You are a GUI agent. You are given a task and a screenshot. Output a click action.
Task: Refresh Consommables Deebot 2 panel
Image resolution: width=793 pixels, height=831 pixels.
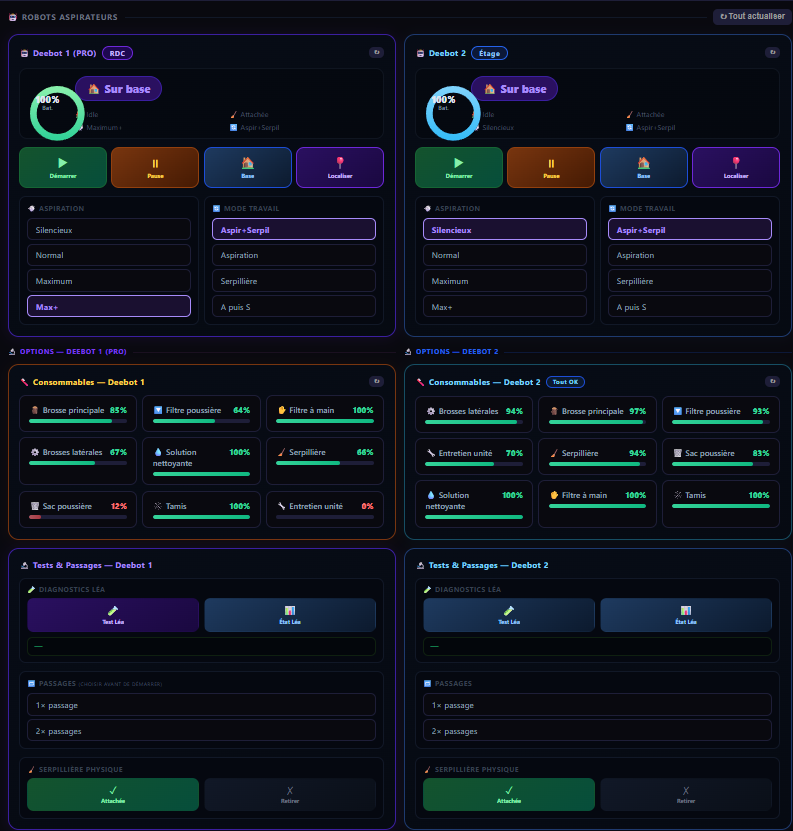coord(773,381)
